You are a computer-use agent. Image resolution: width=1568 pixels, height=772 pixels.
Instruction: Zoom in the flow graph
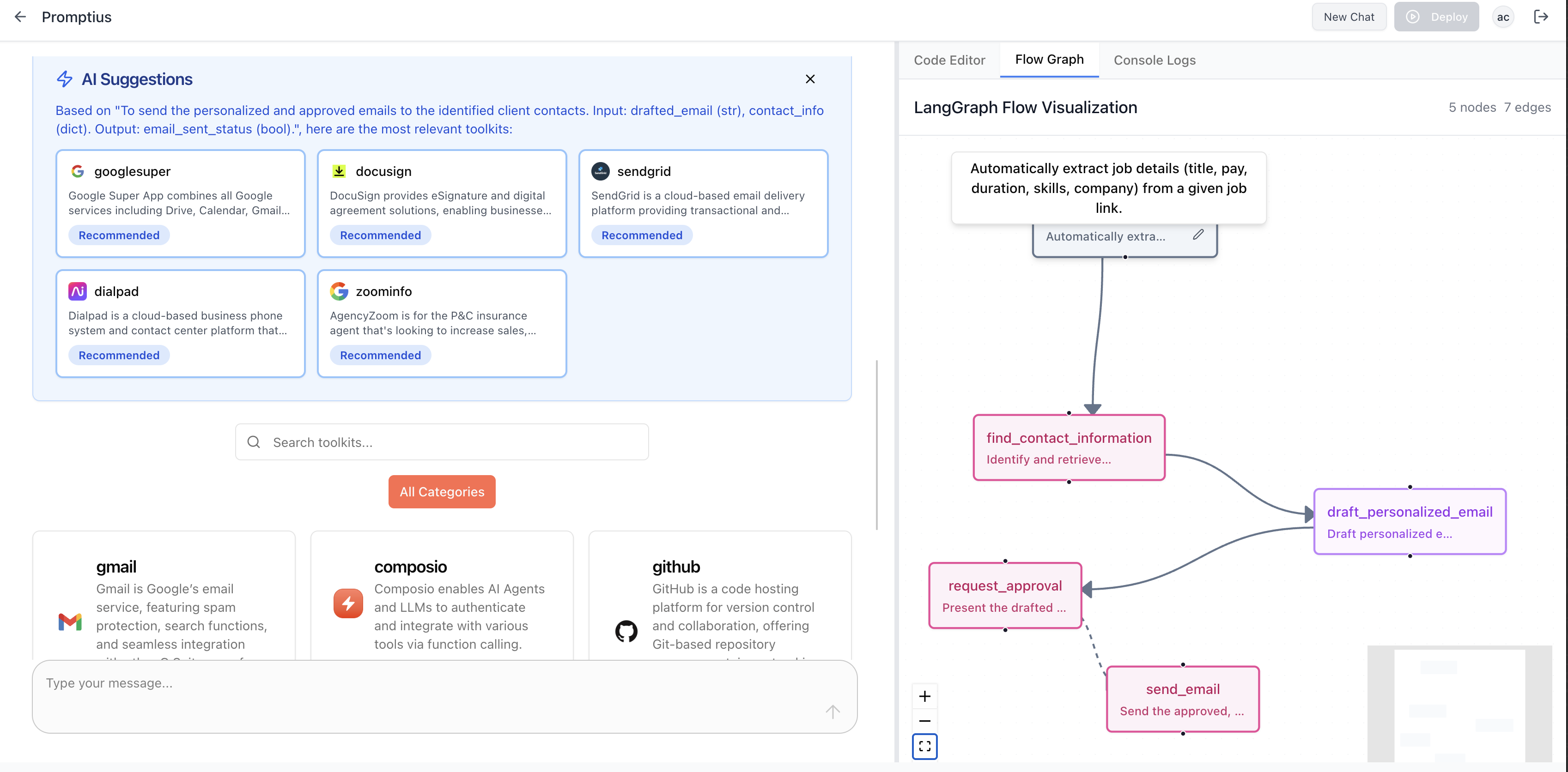pyautogui.click(x=924, y=696)
